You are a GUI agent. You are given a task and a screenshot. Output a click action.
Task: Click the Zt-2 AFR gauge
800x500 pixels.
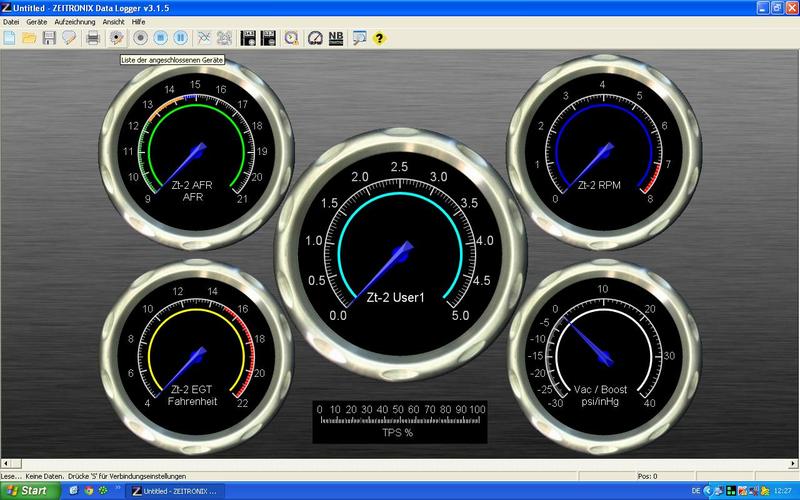(x=196, y=152)
